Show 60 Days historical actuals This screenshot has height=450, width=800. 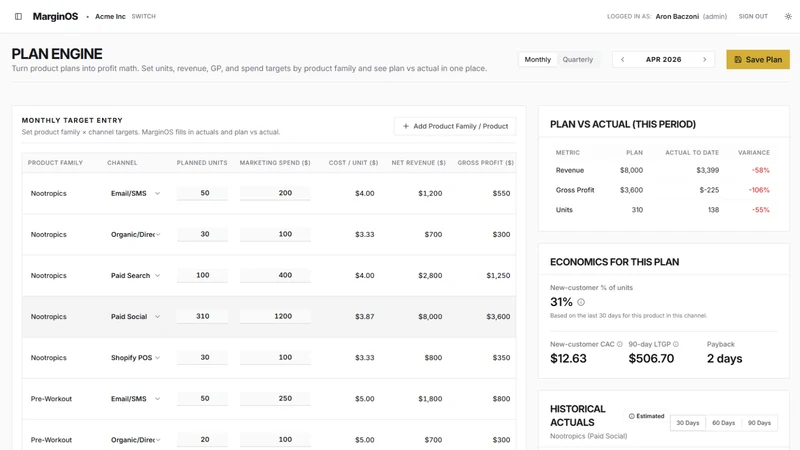(723, 423)
